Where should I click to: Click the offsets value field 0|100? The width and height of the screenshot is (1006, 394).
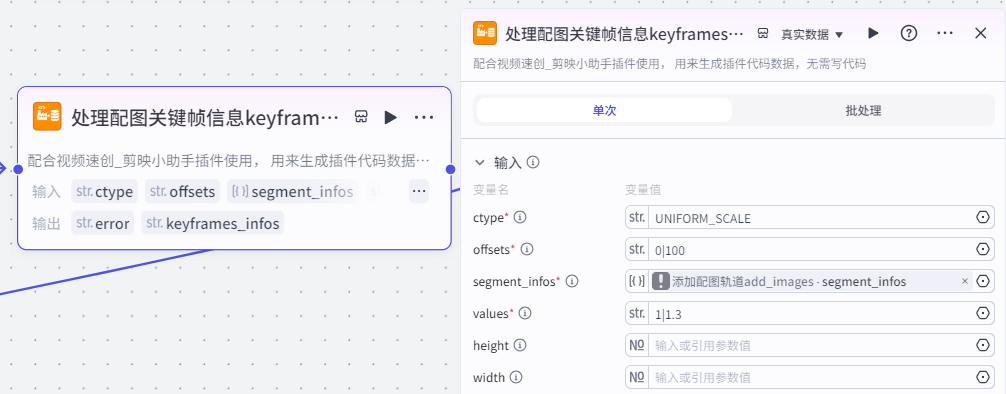[x=810, y=250]
